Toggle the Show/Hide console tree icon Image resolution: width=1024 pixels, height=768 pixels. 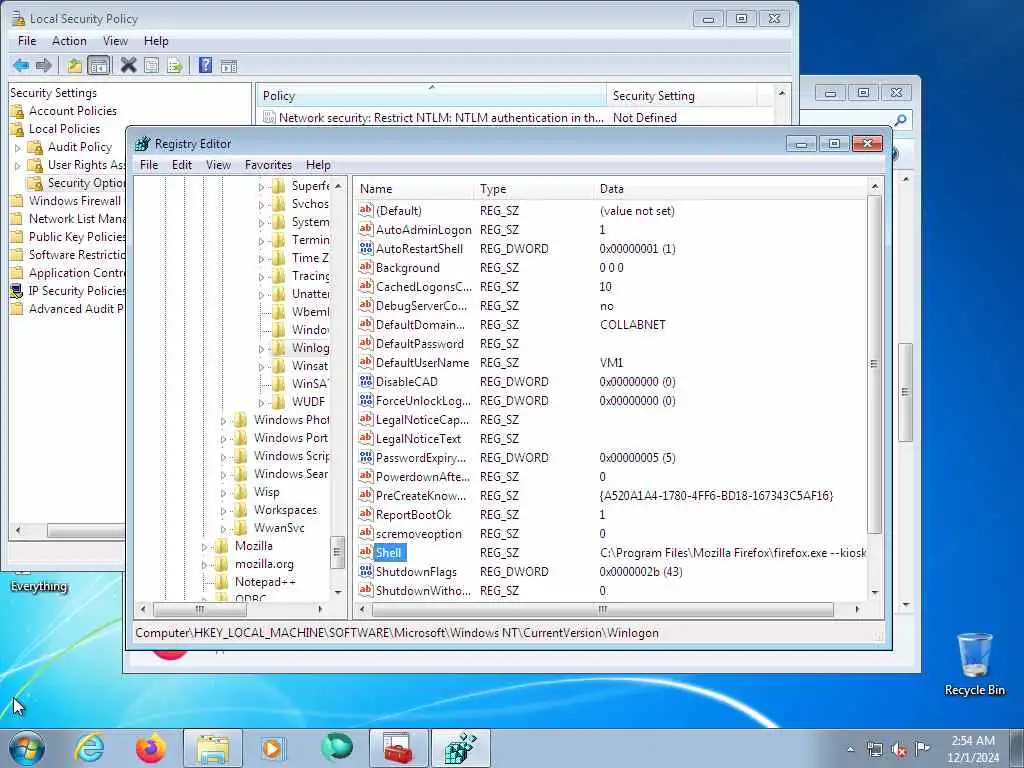point(99,65)
